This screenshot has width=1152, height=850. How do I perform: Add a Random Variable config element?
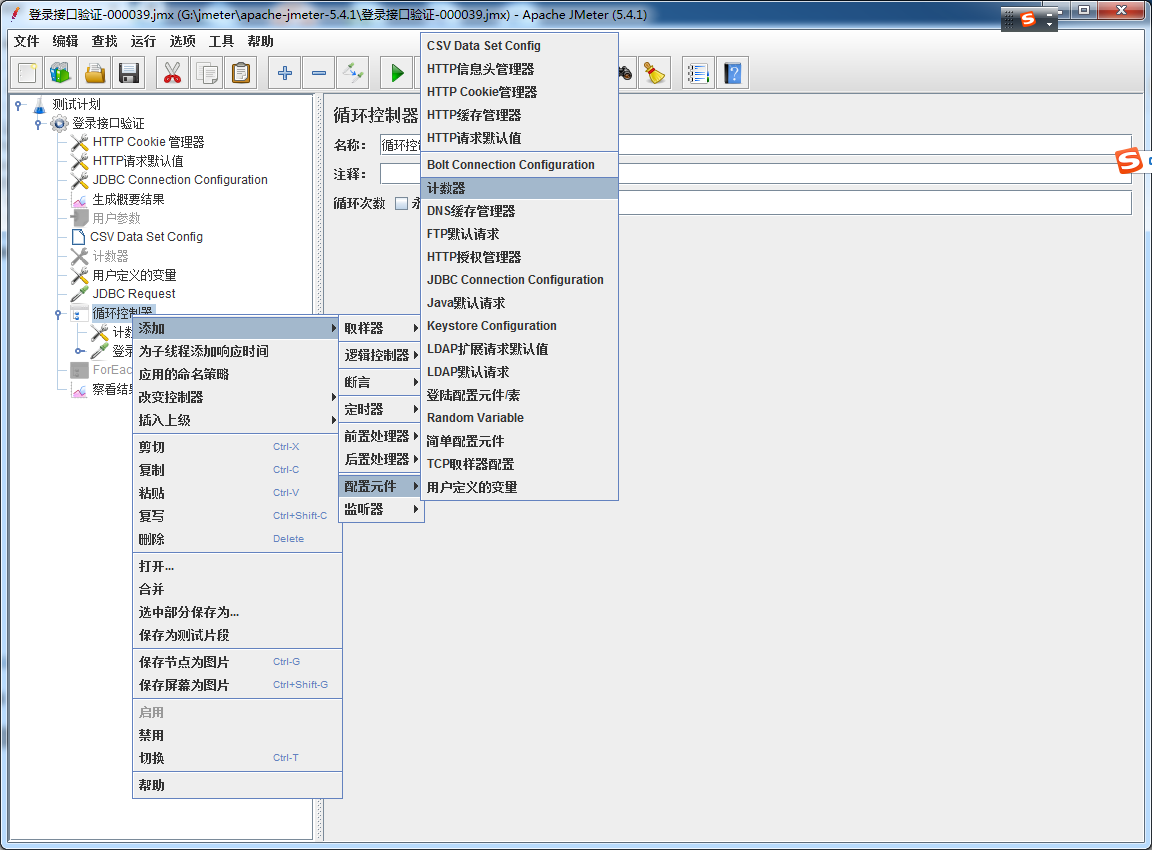519,417
